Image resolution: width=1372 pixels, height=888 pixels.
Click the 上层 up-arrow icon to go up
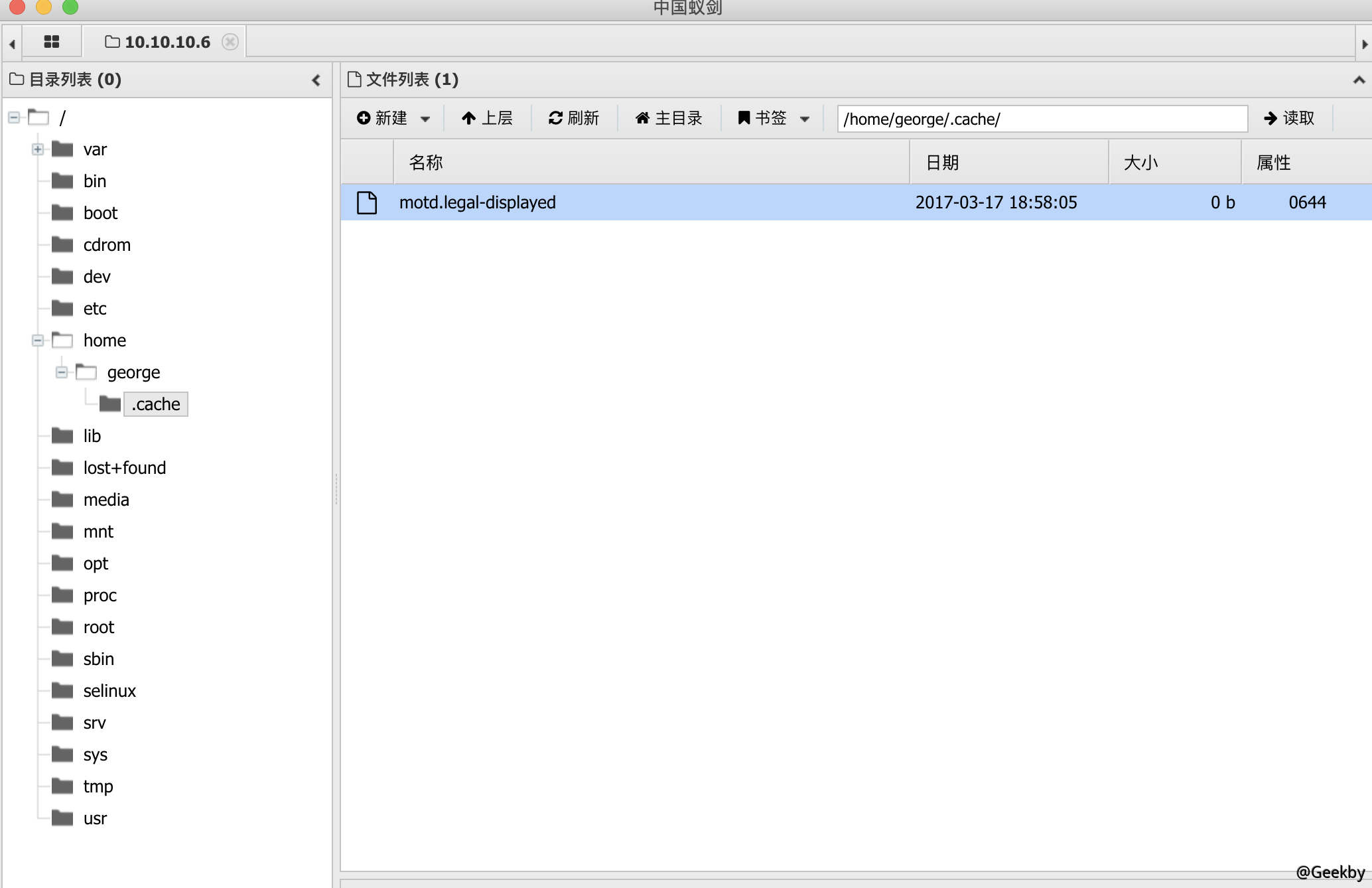pyautogui.click(x=470, y=117)
